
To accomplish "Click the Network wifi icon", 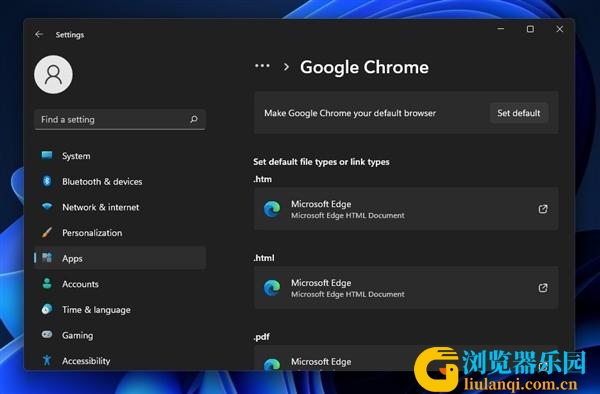I will tap(47, 207).
